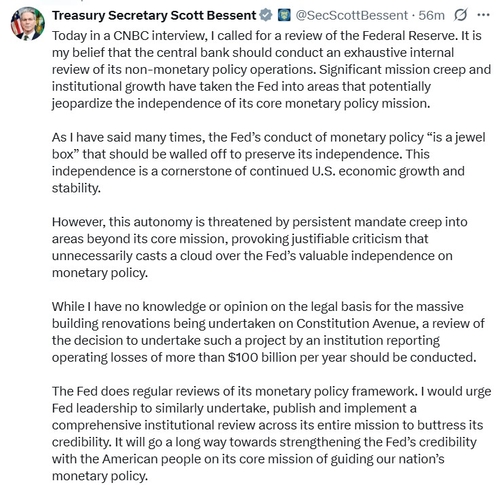
Task: Click the blue verified checkmark badge
Action: coord(266,15)
